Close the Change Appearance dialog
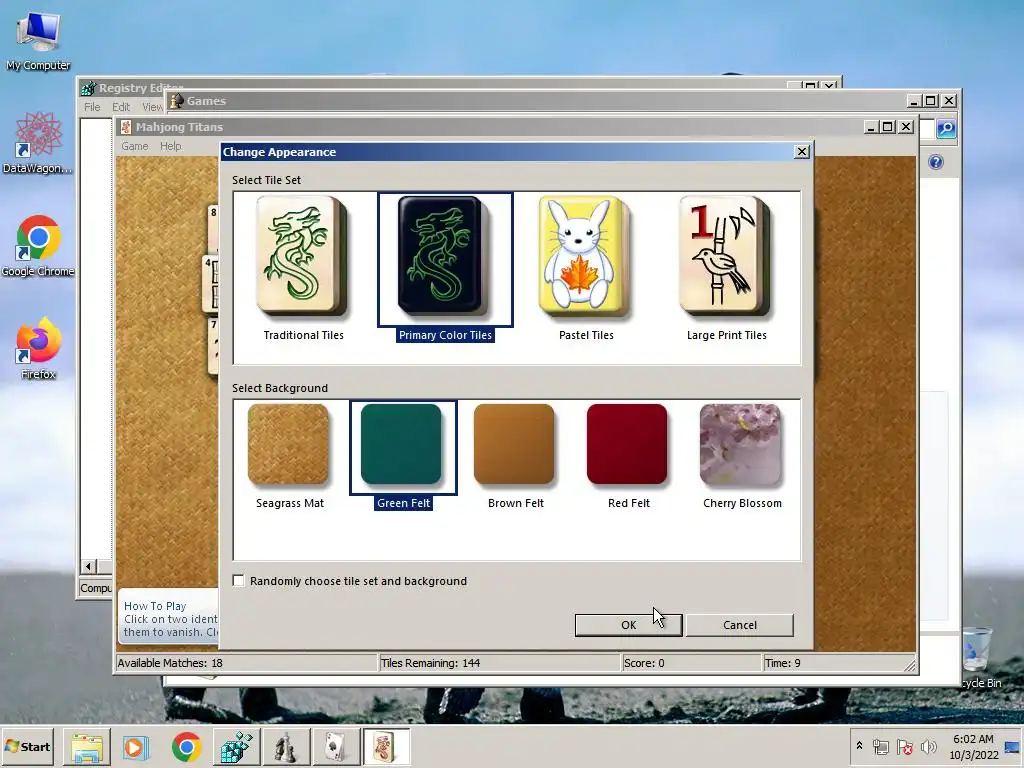Viewport: 1024px width, 768px height. [802, 152]
